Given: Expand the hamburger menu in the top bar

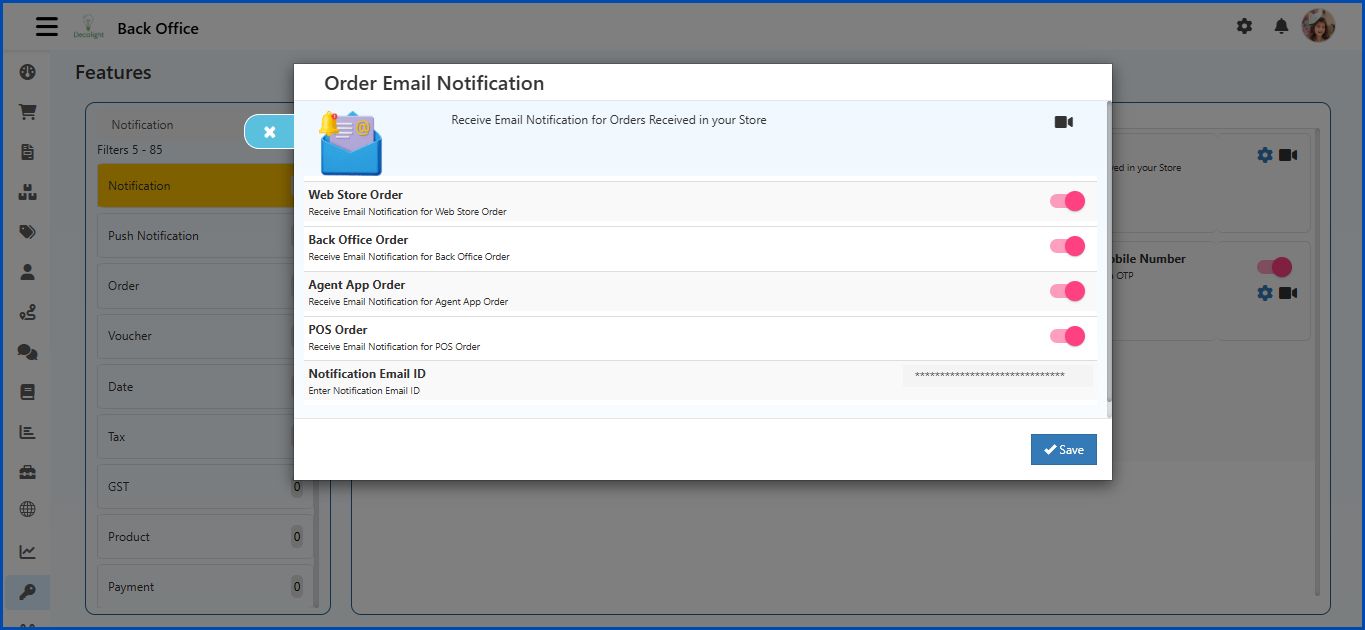Looking at the screenshot, I should click(x=46, y=26).
